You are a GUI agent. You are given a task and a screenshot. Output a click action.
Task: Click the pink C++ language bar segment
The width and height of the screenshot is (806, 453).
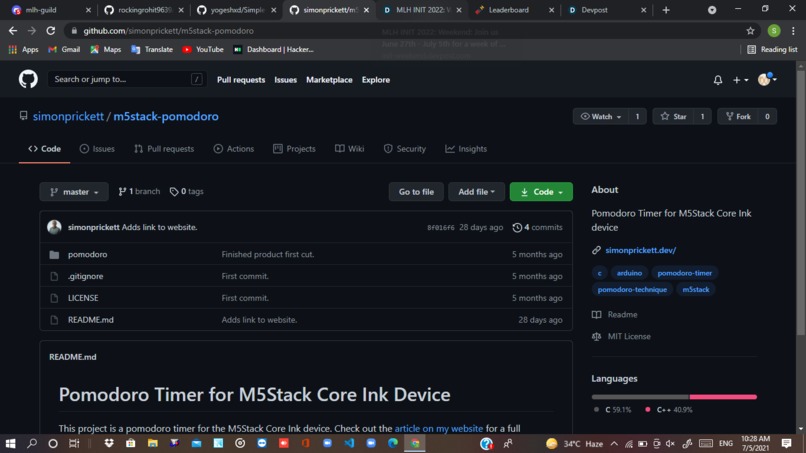tap(723, 397)
